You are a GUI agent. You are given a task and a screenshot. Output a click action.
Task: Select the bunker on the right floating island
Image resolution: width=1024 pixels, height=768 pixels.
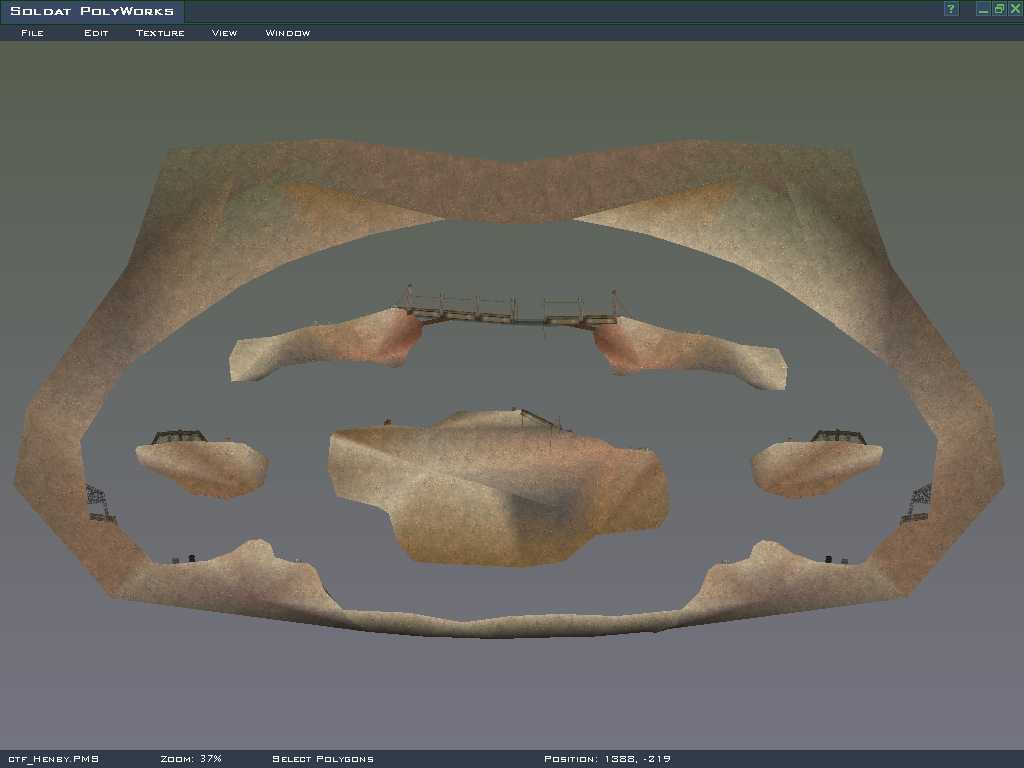point(838,437)
